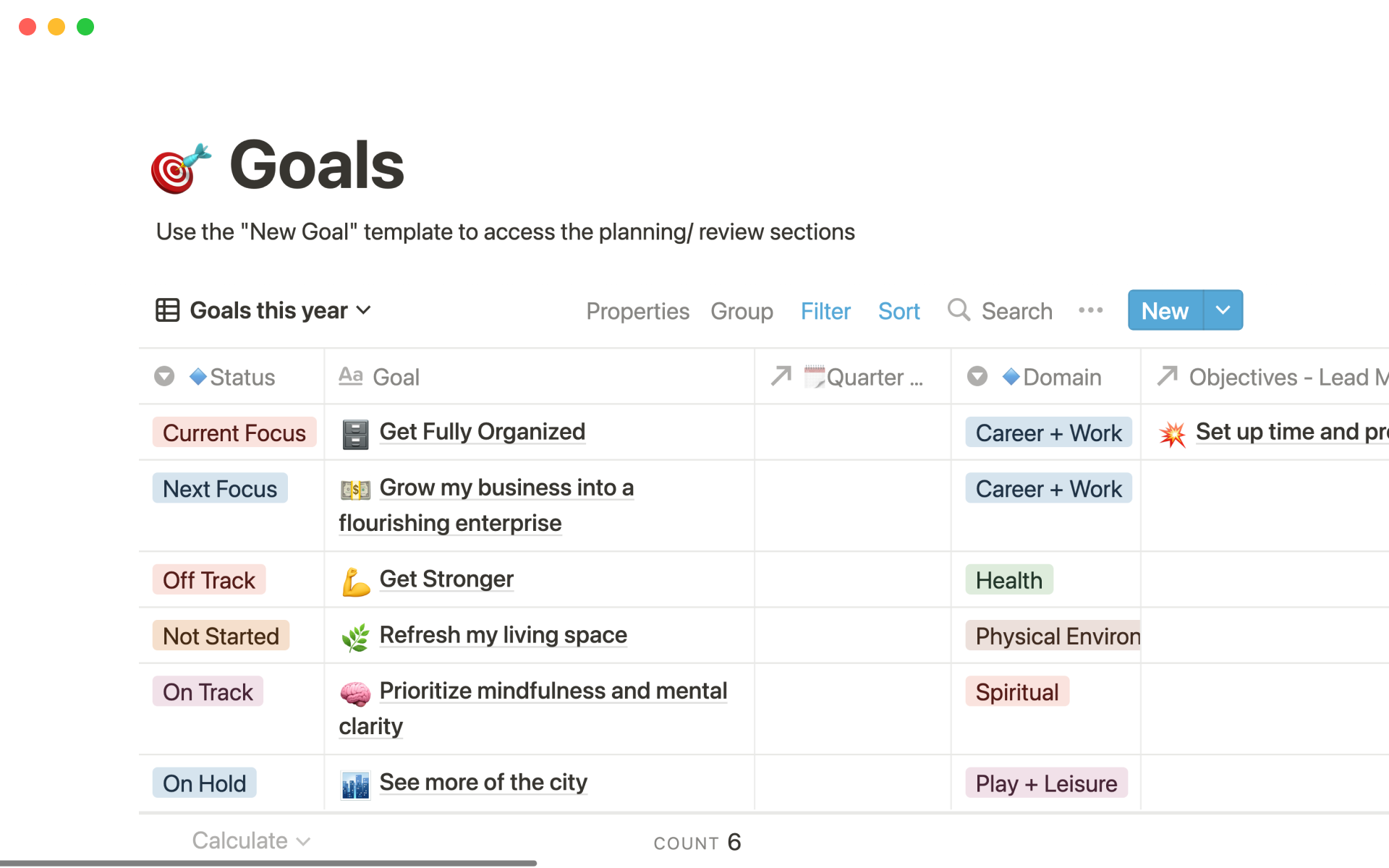Open the Properties menu

(x=637, y=311)
